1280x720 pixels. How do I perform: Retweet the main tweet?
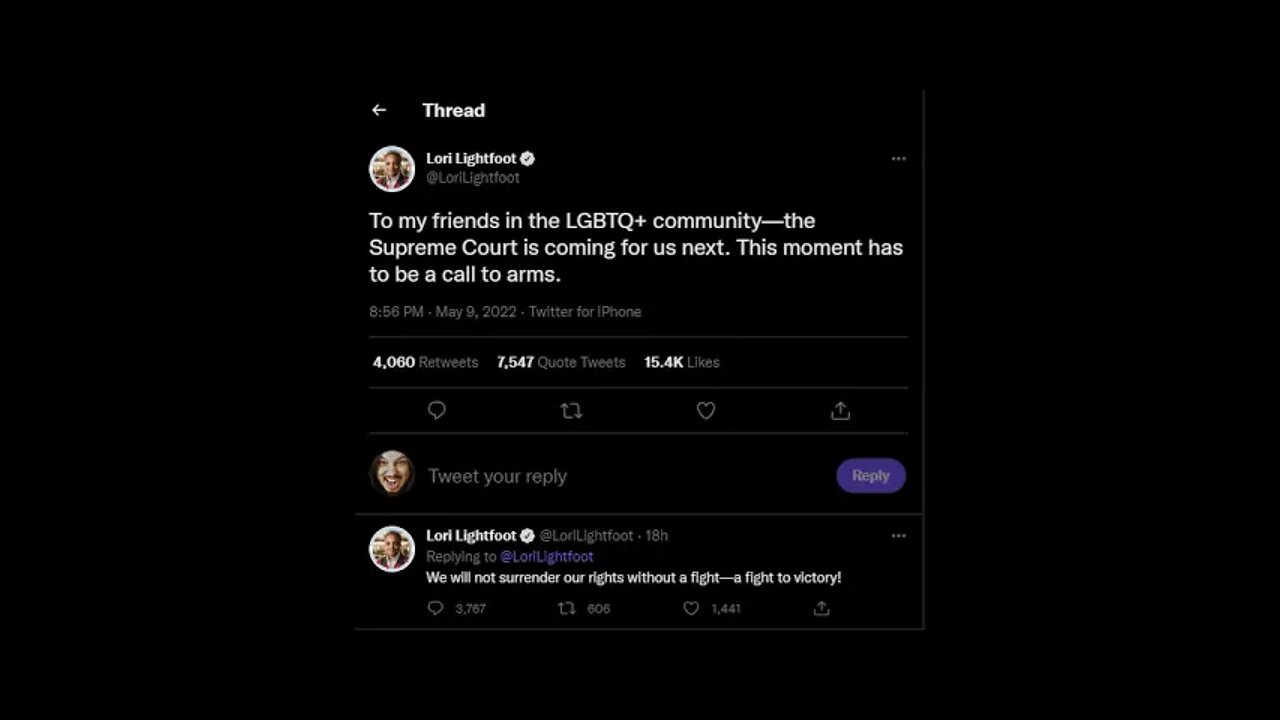coord(571,410)
